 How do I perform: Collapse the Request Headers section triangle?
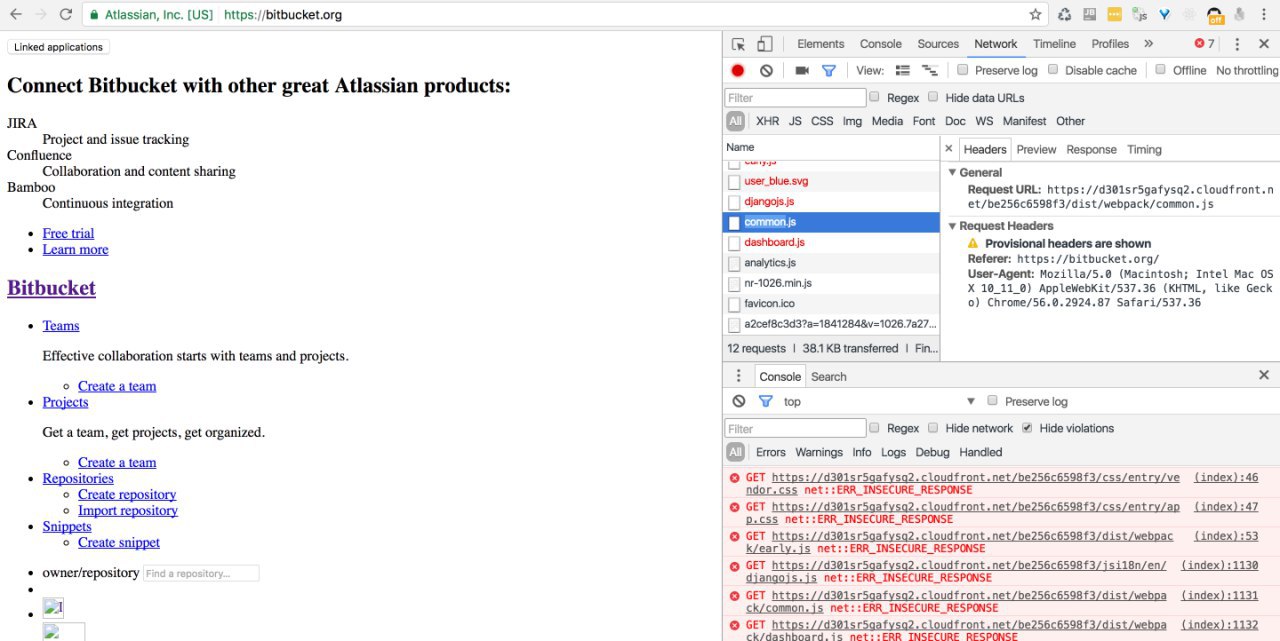click(953, 226)
